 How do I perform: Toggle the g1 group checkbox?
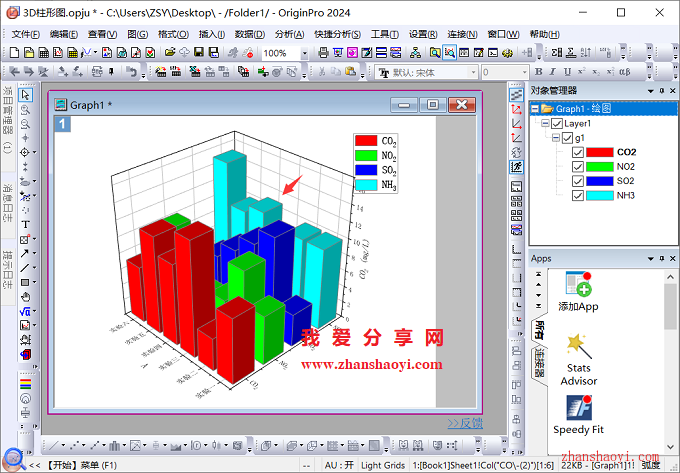click(x=567, y=138)
